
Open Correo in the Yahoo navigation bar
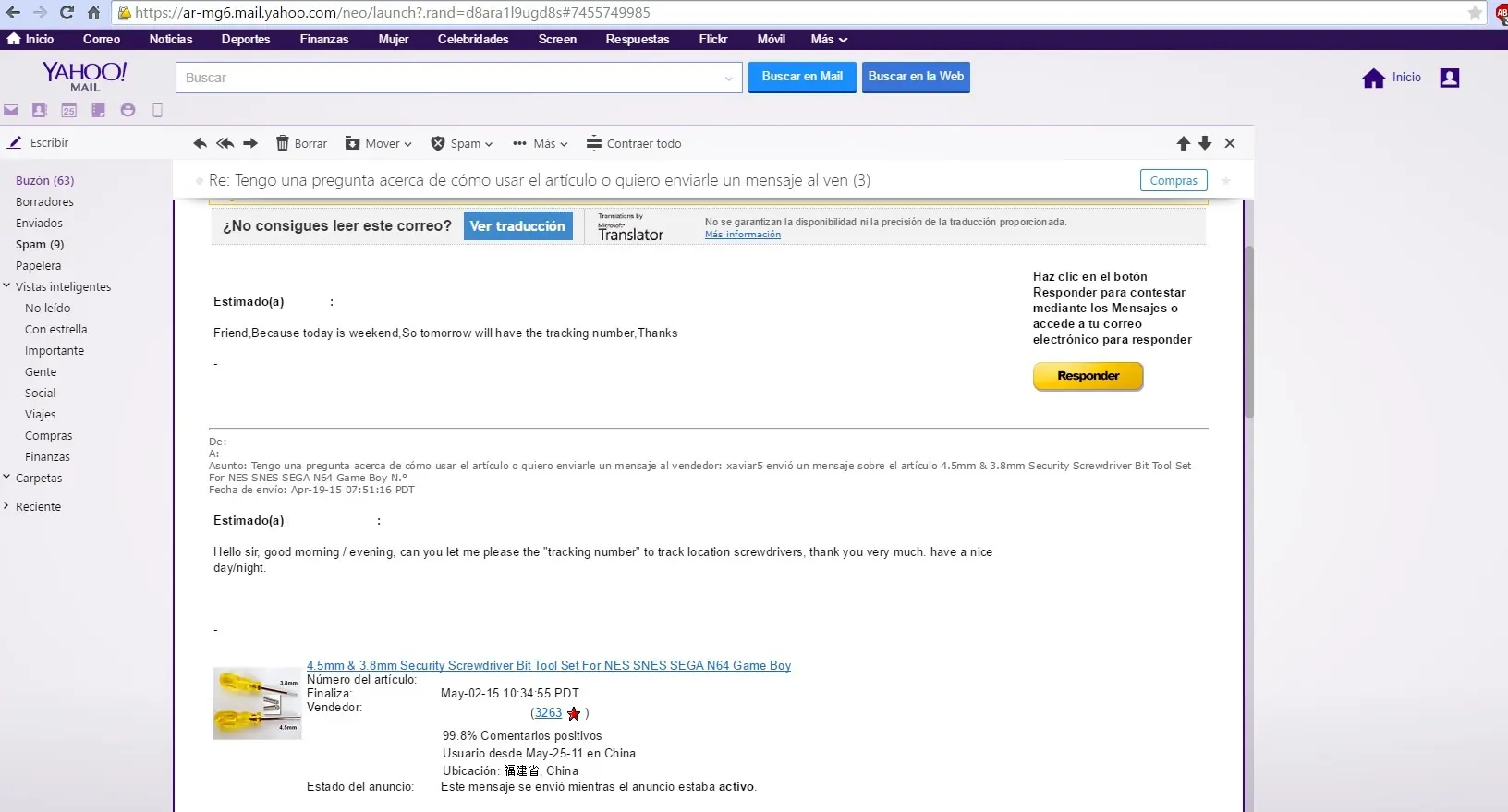[x=102, y=39]
